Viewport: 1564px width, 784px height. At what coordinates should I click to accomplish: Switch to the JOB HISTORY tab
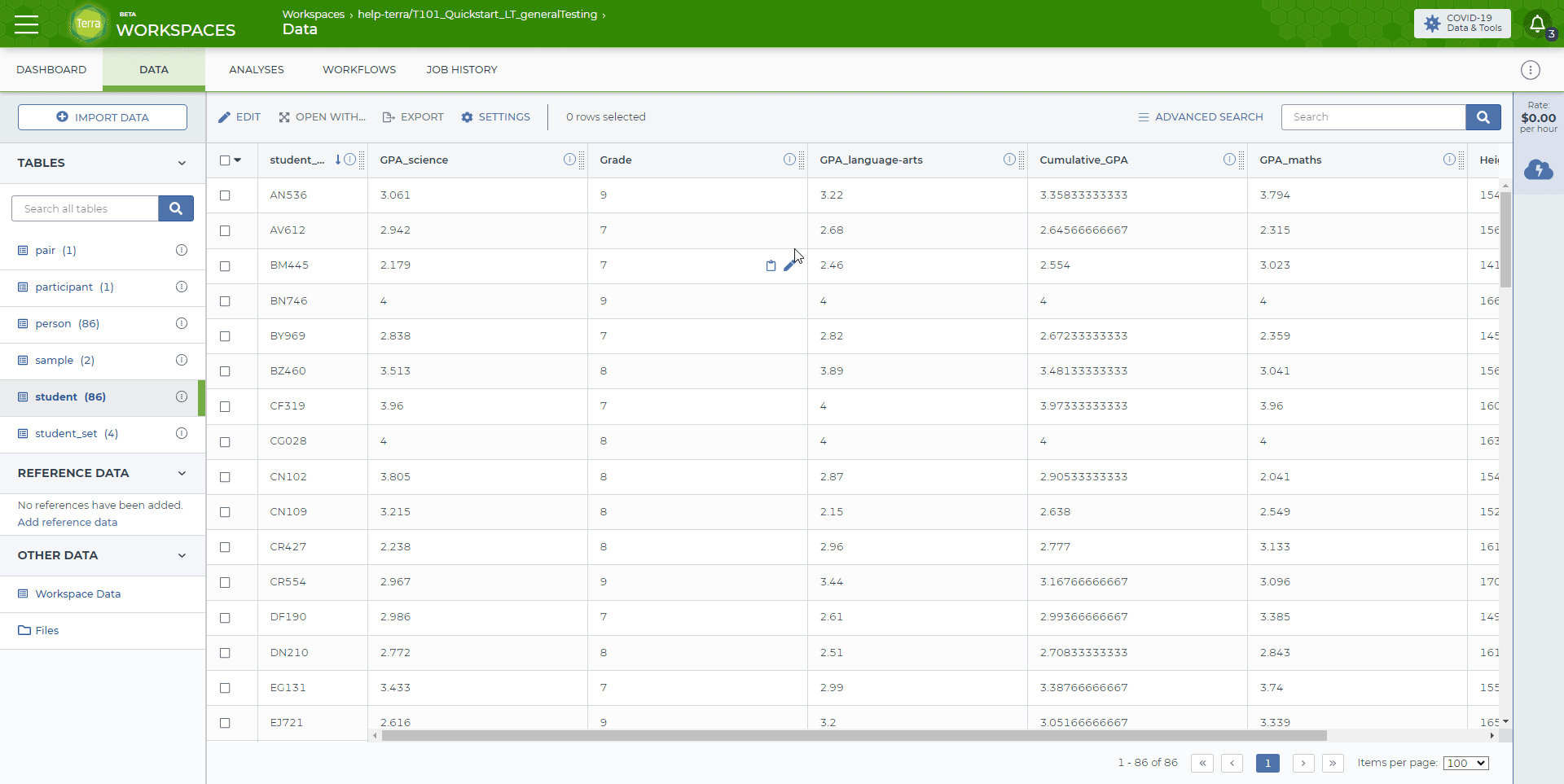coord(462,70)
